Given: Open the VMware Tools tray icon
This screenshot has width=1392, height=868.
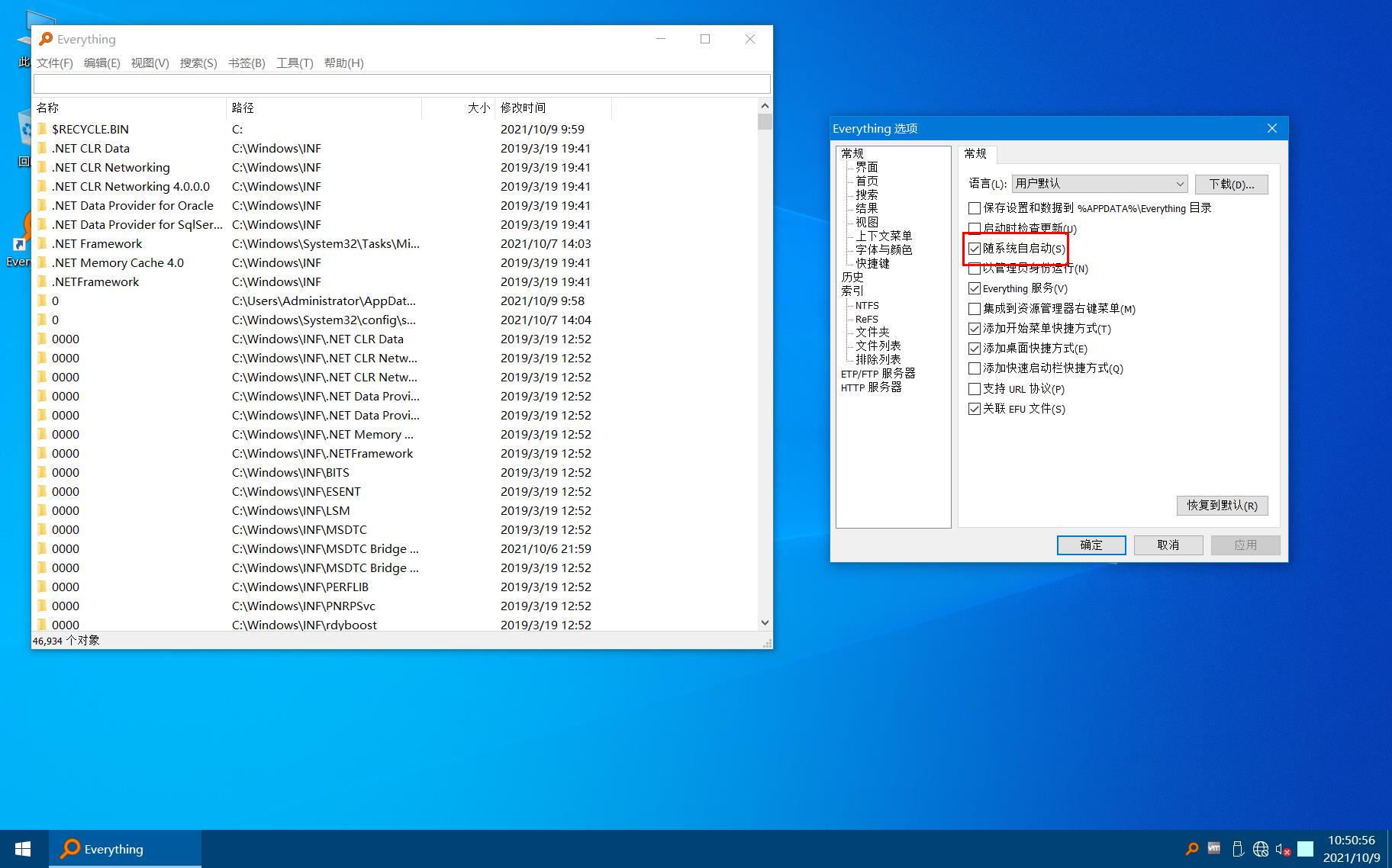Looking at the screenshot, I should coord(1214,849).
